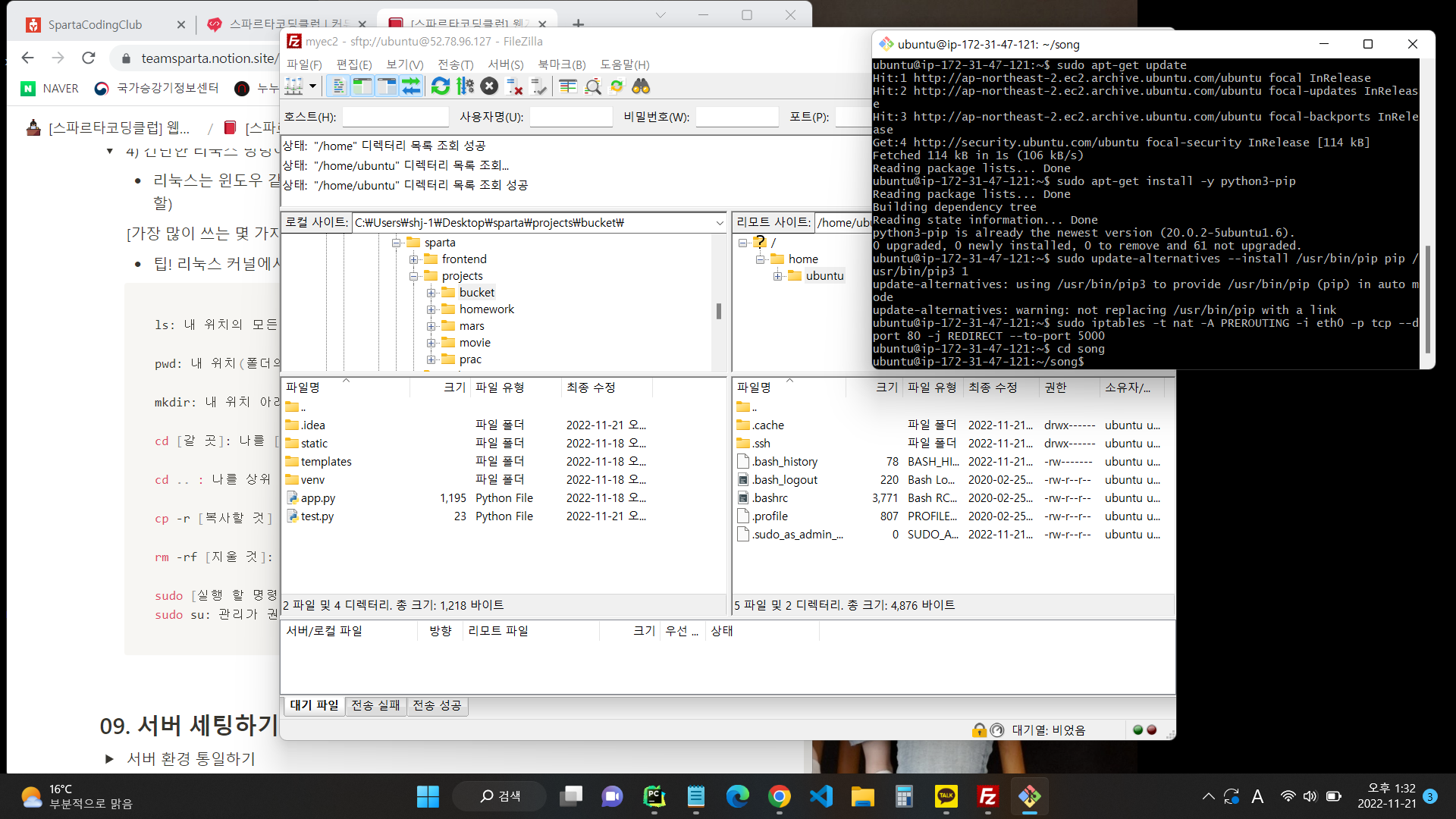This screenshot has width=1456, height=819.
Task: Open the 북마크(B) menu in FileZilla
Action: pos(562,64)
